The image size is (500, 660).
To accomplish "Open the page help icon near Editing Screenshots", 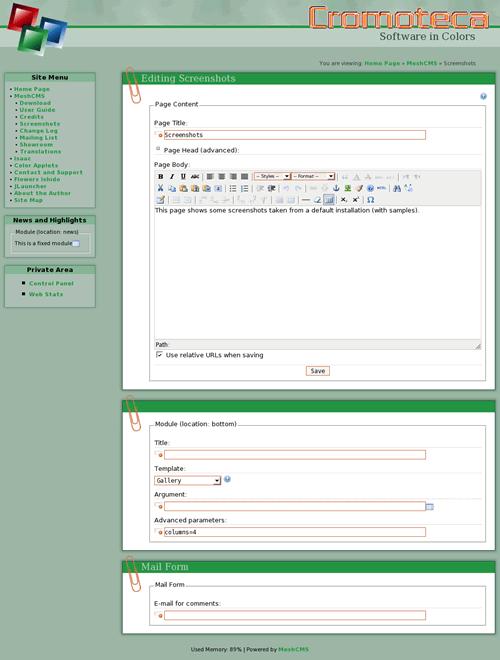I will pos(483,96).
